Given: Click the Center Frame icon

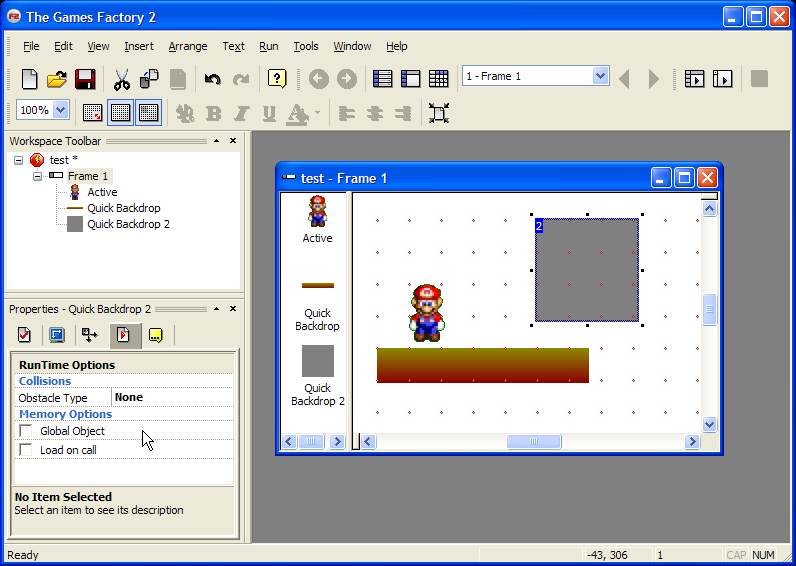Looking at the screenshot, I should tap(439, 113).
